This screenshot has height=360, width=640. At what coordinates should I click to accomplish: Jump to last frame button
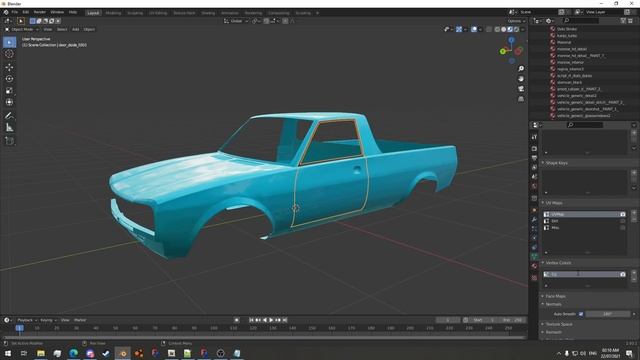[x=284, y=320]
